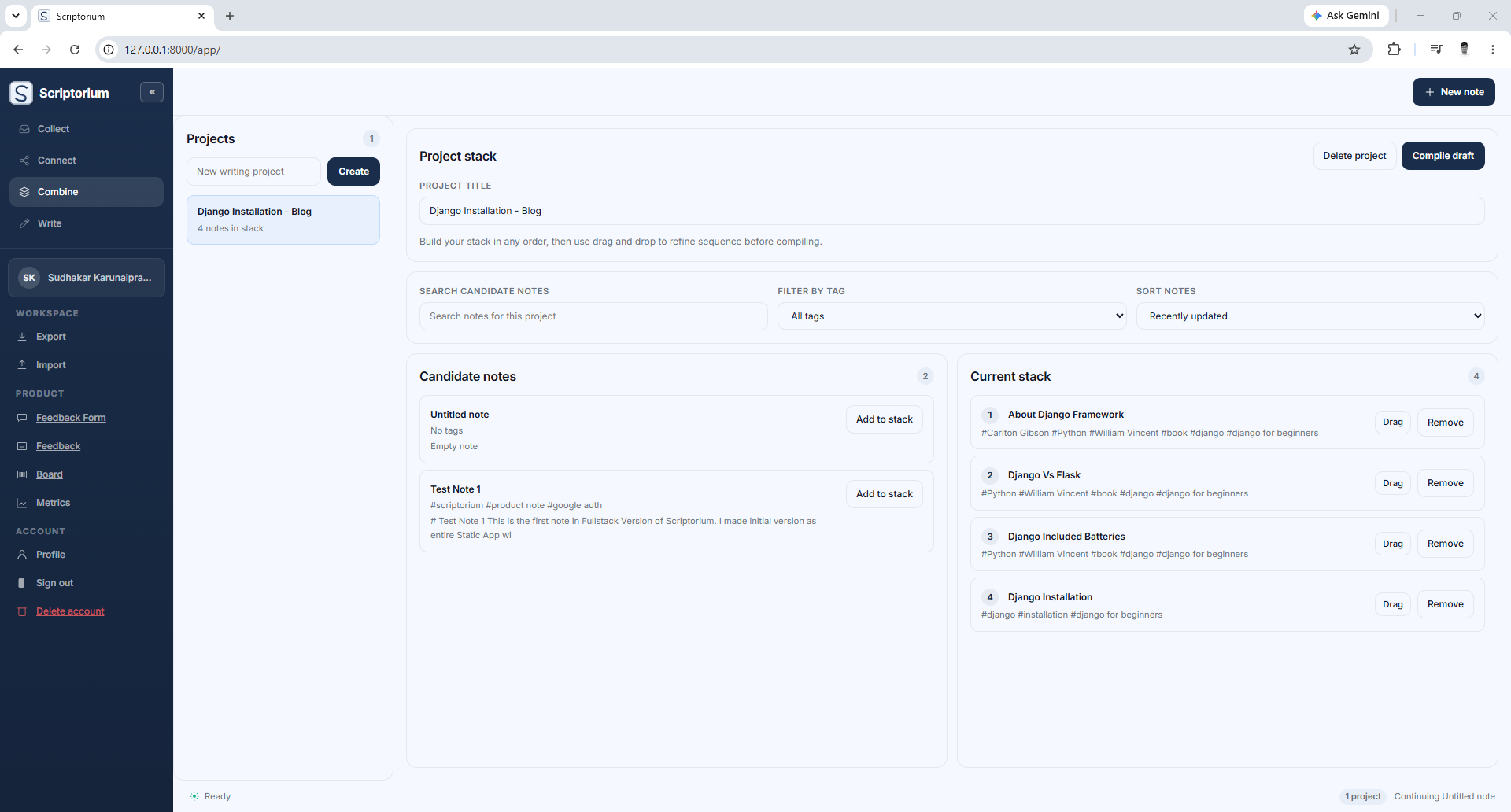Click Drag handle for About Django Framework
Screen dimensions: 1511x812
(1392, 423)
